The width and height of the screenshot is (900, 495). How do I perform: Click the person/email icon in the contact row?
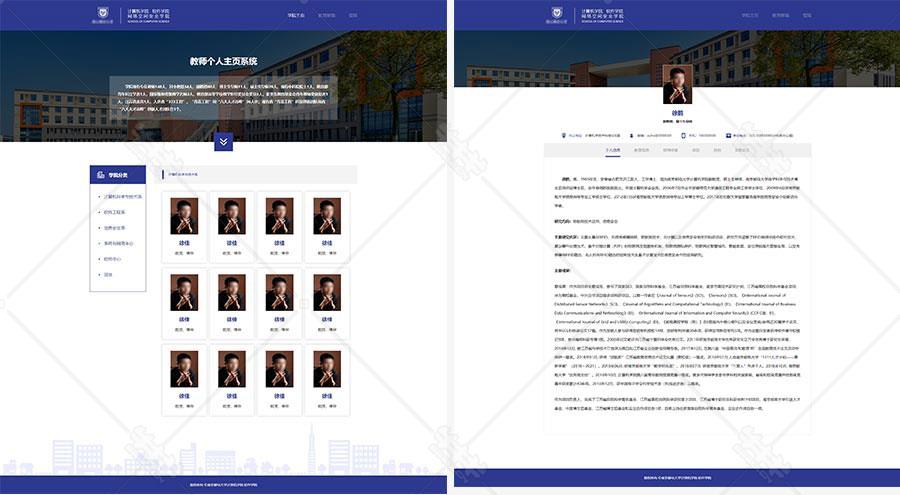coord(631,135)
